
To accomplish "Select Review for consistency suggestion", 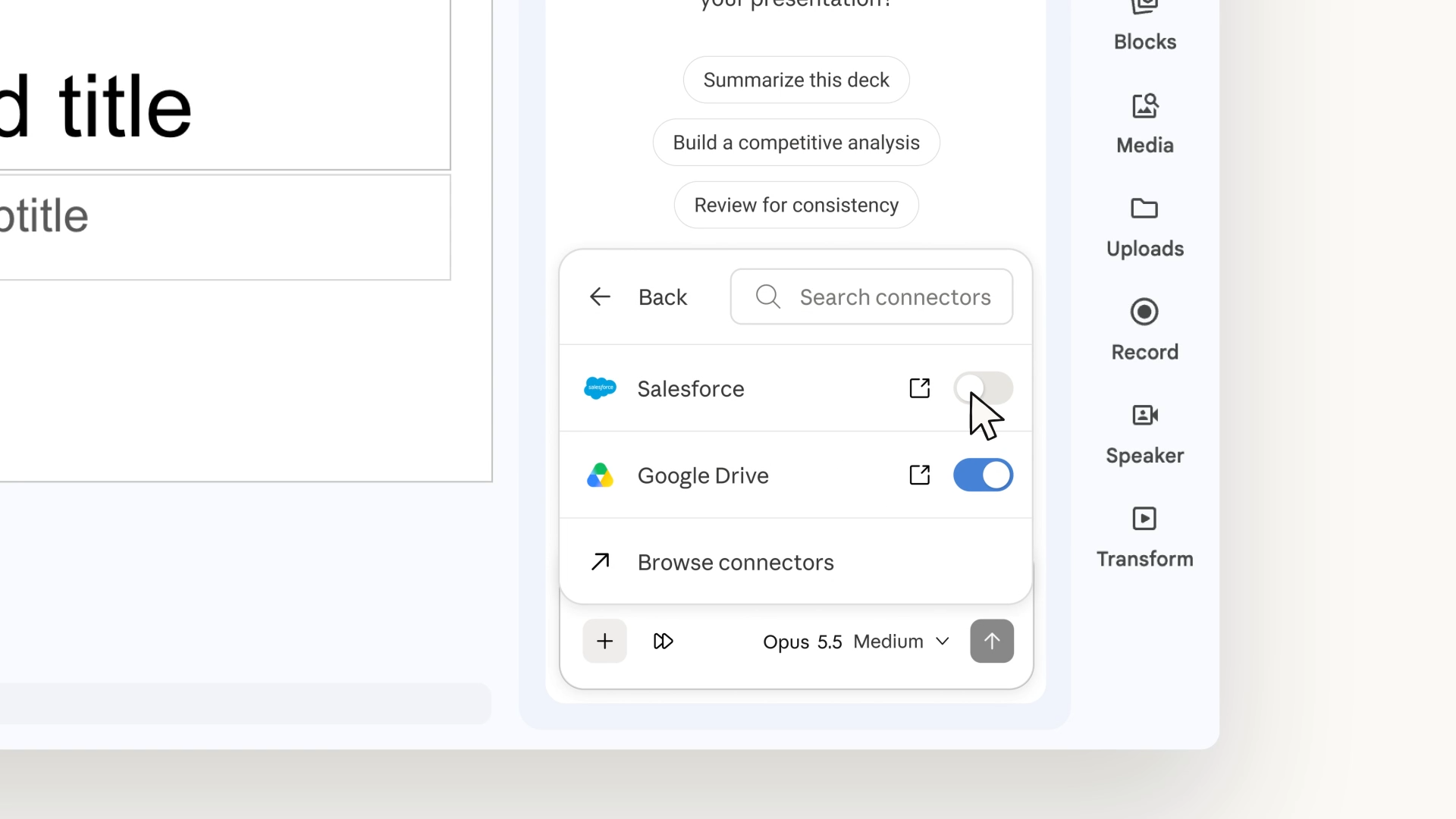I will pyautogui.click(x=796, y=206).
